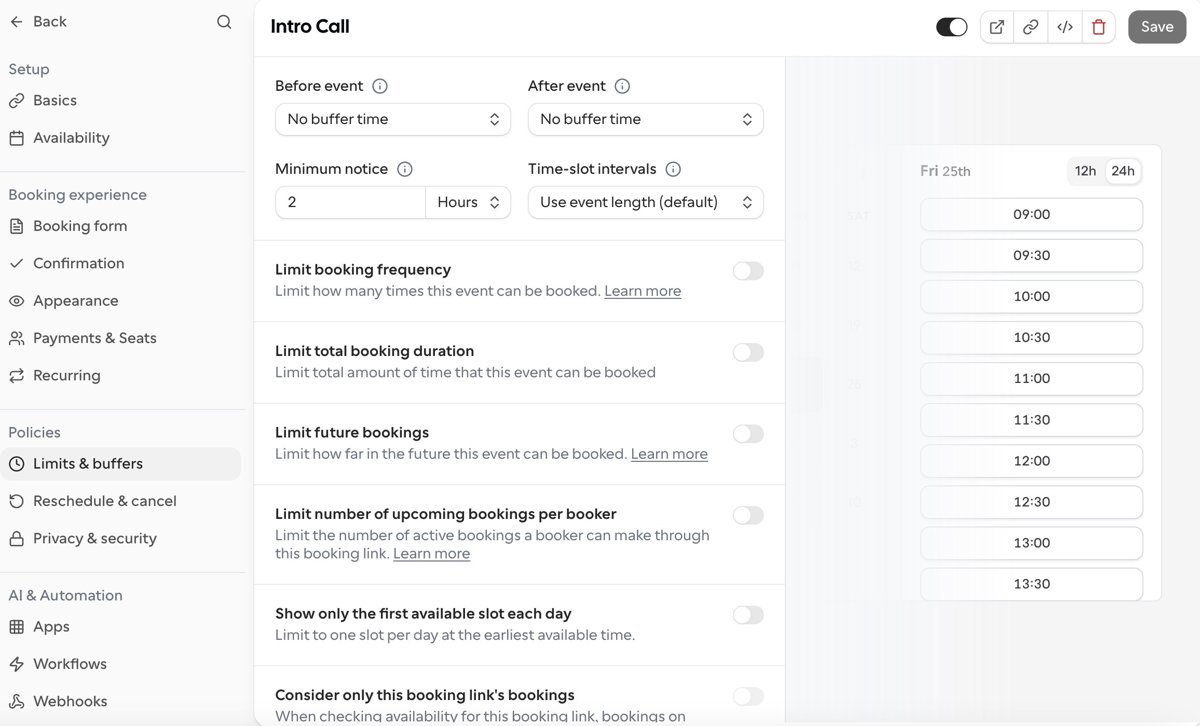Switch time format to 12h
The width and height of the screenshot is (1200, 726).
pos(1086,171)
